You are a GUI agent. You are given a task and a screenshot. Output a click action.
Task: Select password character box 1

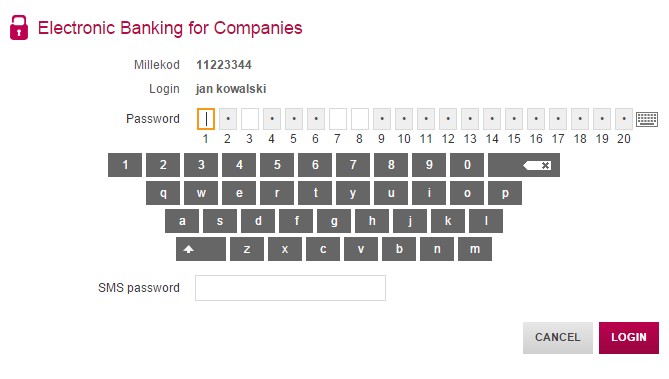pyautogui.click(x=206, y=119)
